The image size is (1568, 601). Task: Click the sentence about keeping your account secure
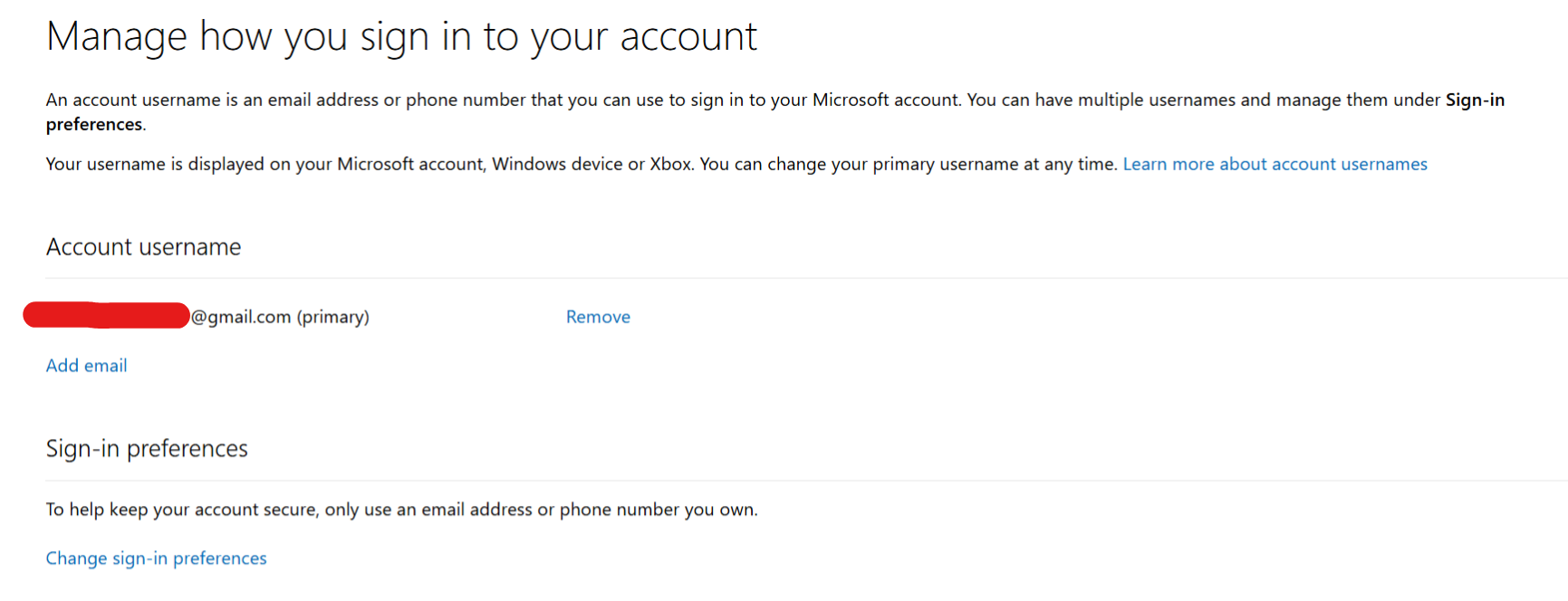[402, 510]
